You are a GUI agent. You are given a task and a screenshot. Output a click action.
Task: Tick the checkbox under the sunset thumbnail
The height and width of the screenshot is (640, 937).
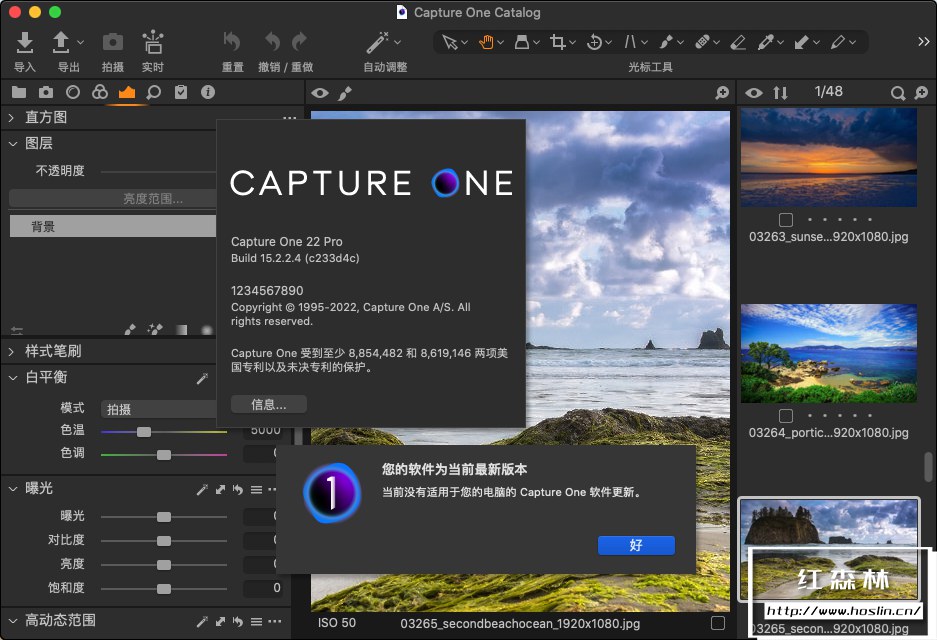(x=786, y=220)
